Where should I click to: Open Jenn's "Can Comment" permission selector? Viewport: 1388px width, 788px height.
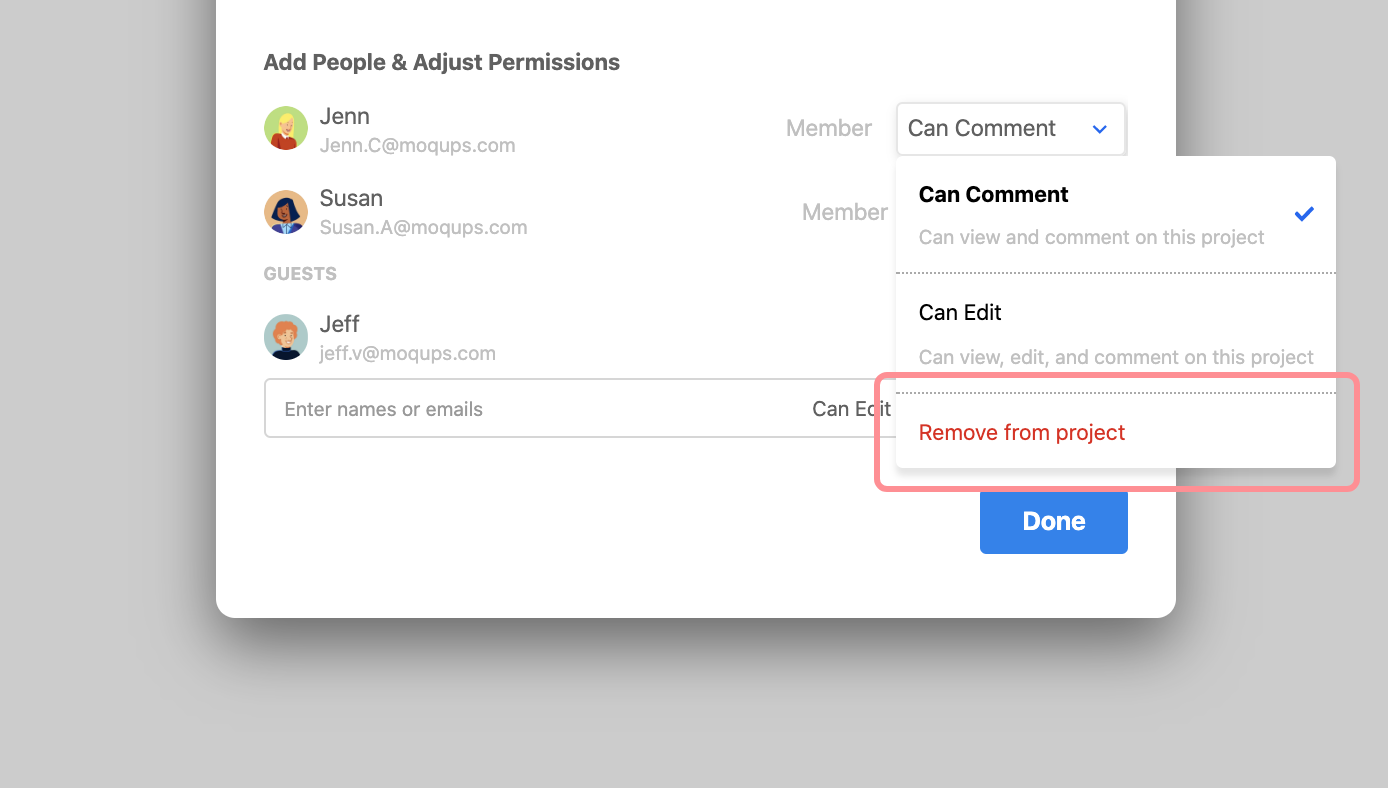click(x=1010, y=129)
